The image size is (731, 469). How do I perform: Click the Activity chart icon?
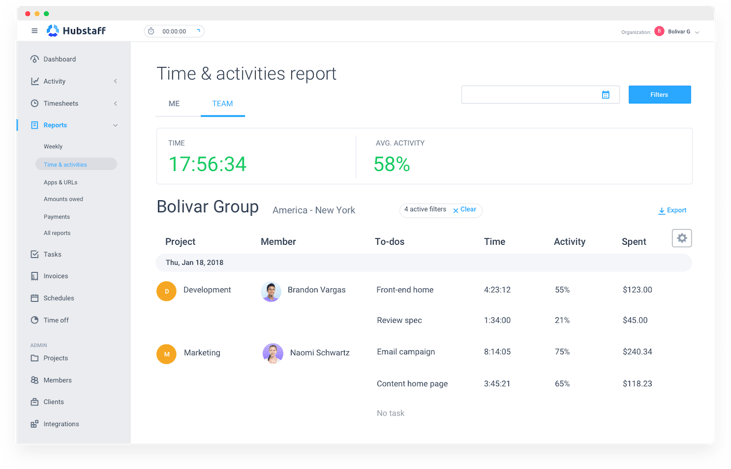[34, 81]
